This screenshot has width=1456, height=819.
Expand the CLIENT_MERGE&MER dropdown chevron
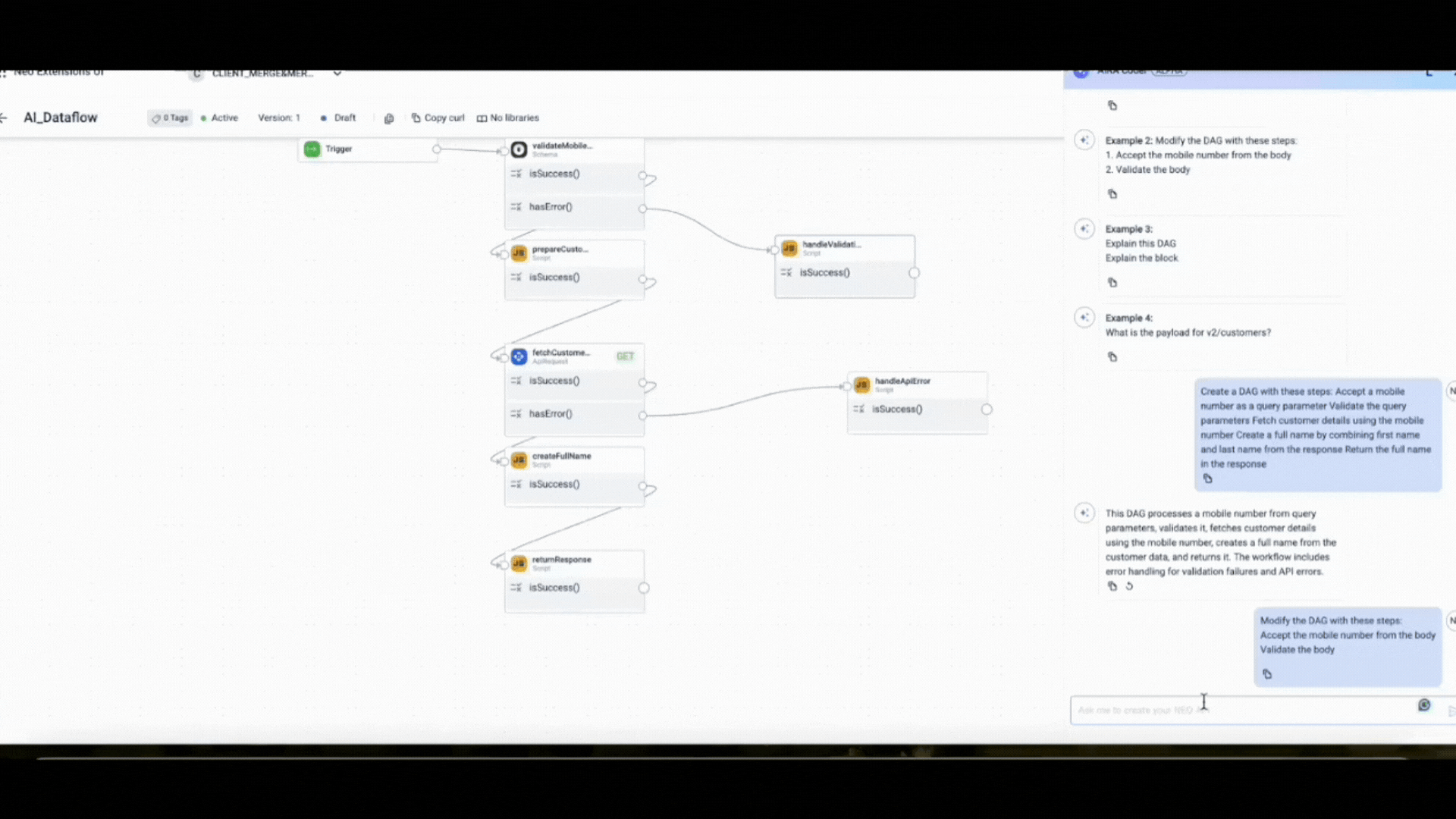[x=337, y=74]
